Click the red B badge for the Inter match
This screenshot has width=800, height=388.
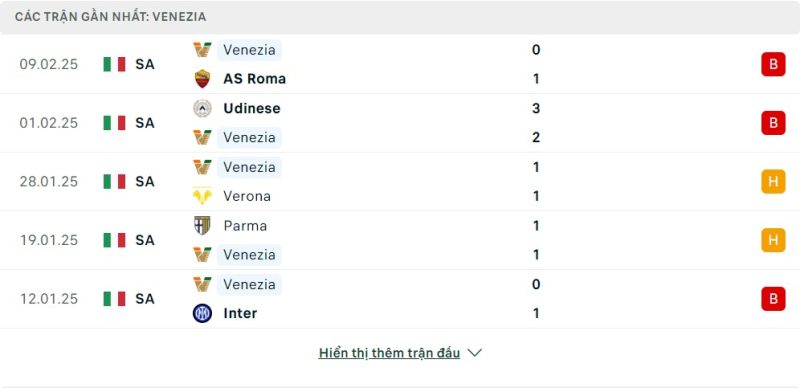(x=773, y=299)
